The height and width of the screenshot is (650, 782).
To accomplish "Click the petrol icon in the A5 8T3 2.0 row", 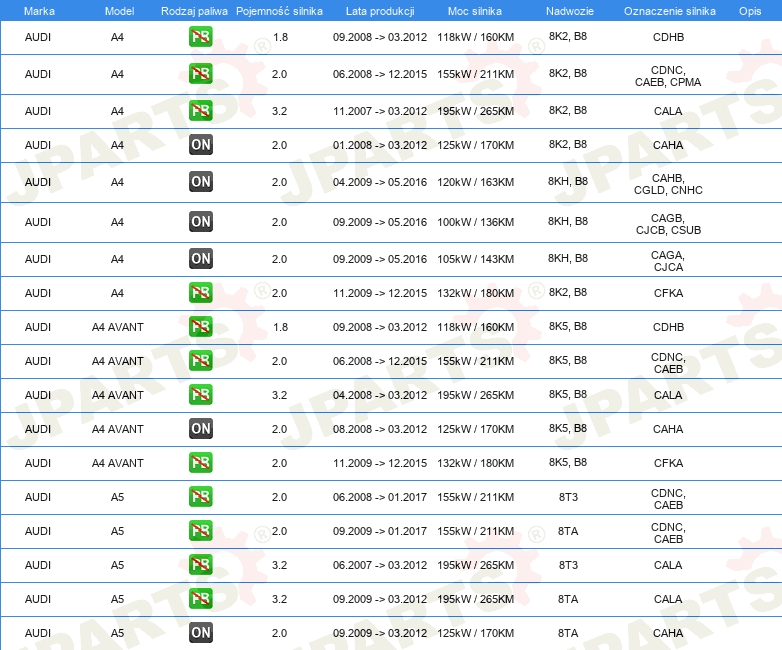I will (200, 497).
